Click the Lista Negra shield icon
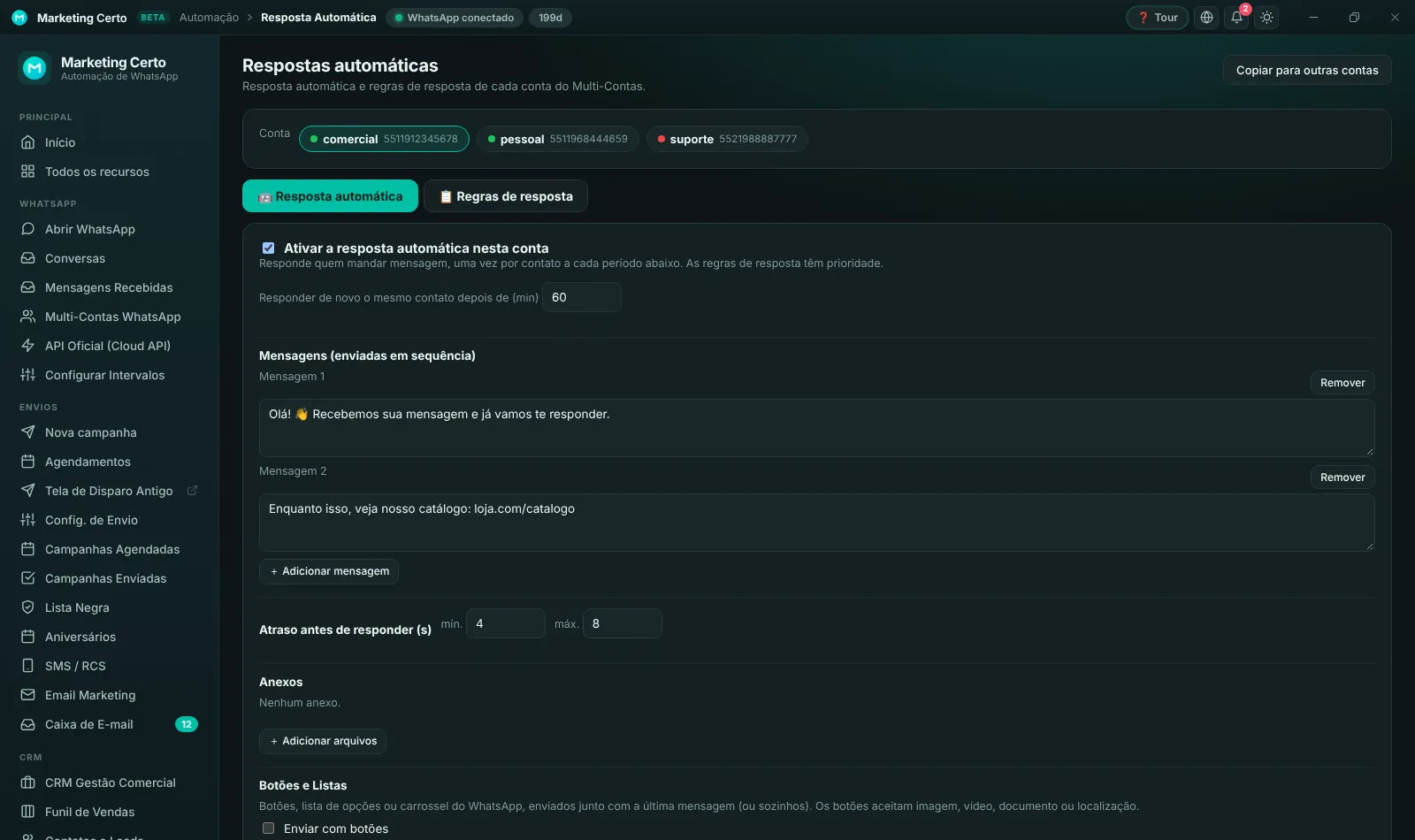 28,607
